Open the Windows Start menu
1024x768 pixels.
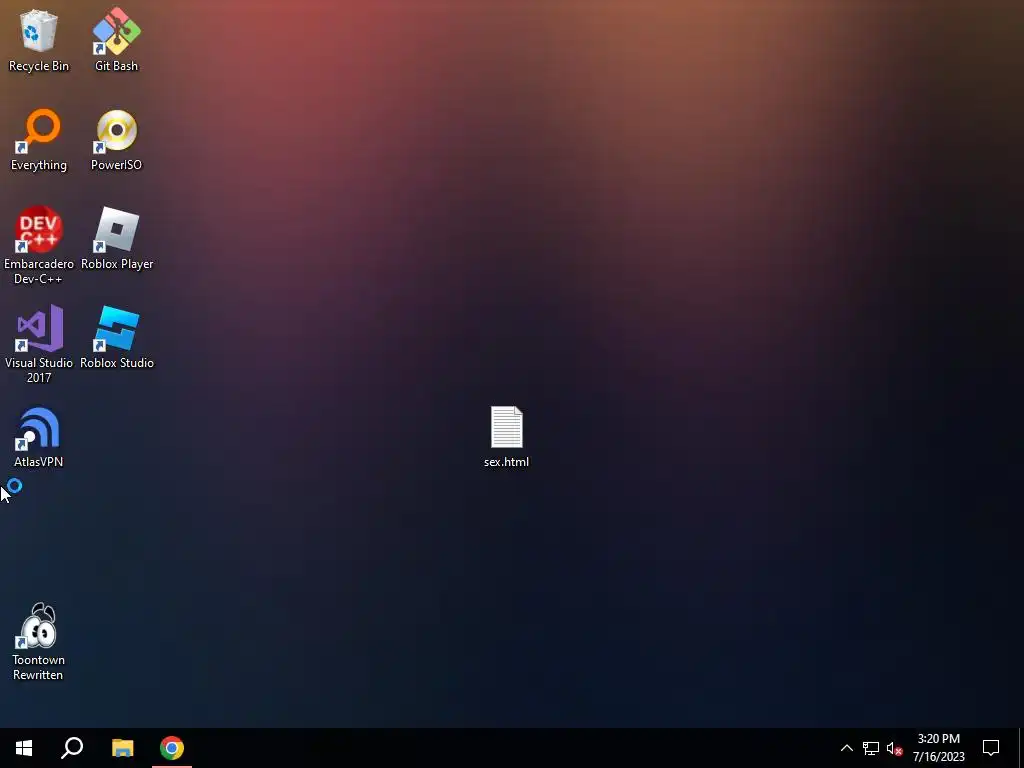[x=24, y=748]
